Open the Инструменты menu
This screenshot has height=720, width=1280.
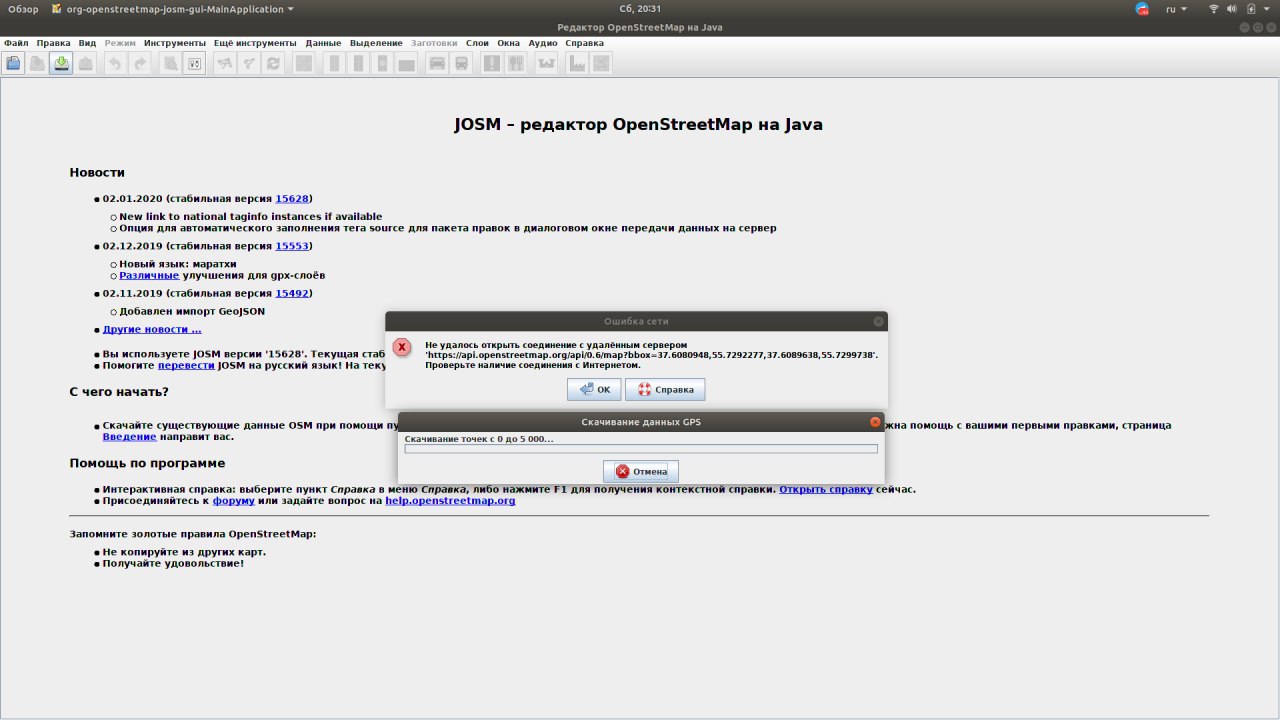pos(175,43)
